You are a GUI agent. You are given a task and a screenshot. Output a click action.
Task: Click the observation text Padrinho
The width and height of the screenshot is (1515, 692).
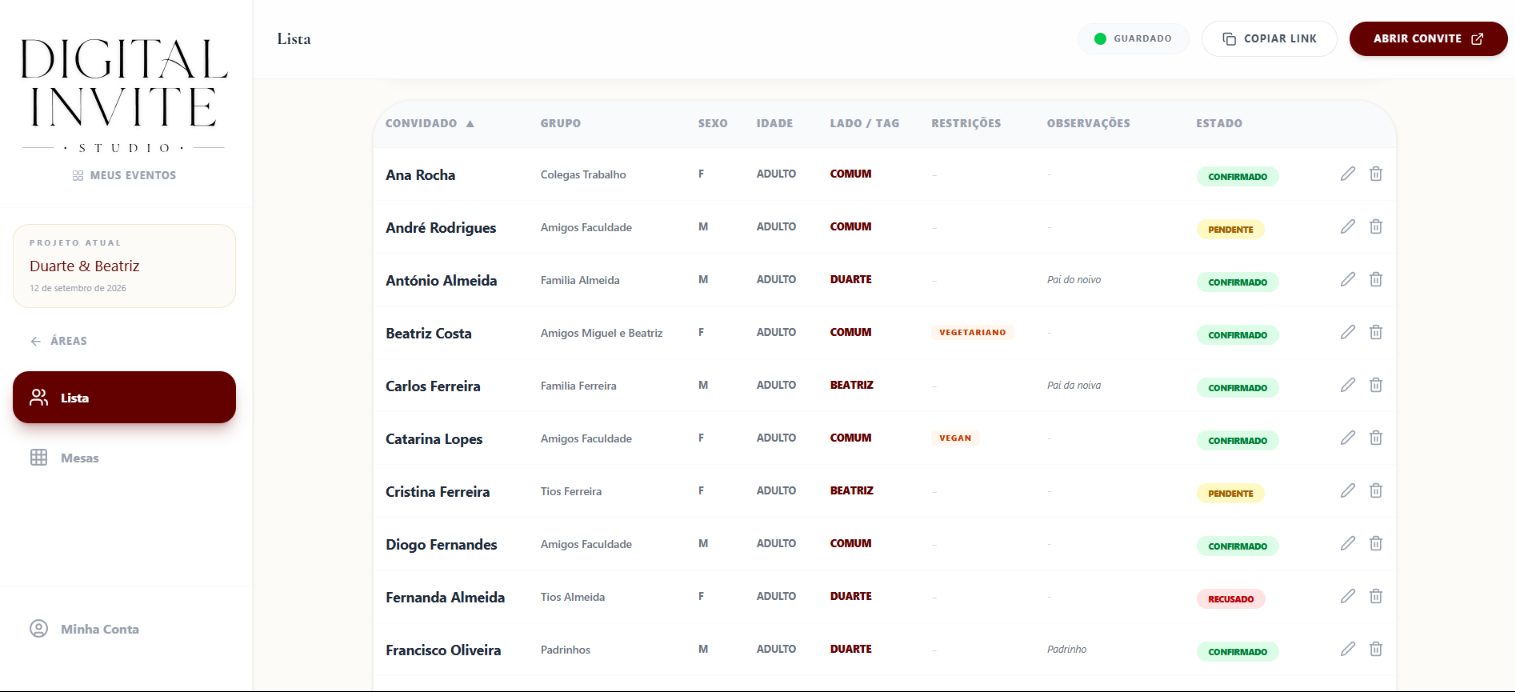click(x=1067, y=649)
